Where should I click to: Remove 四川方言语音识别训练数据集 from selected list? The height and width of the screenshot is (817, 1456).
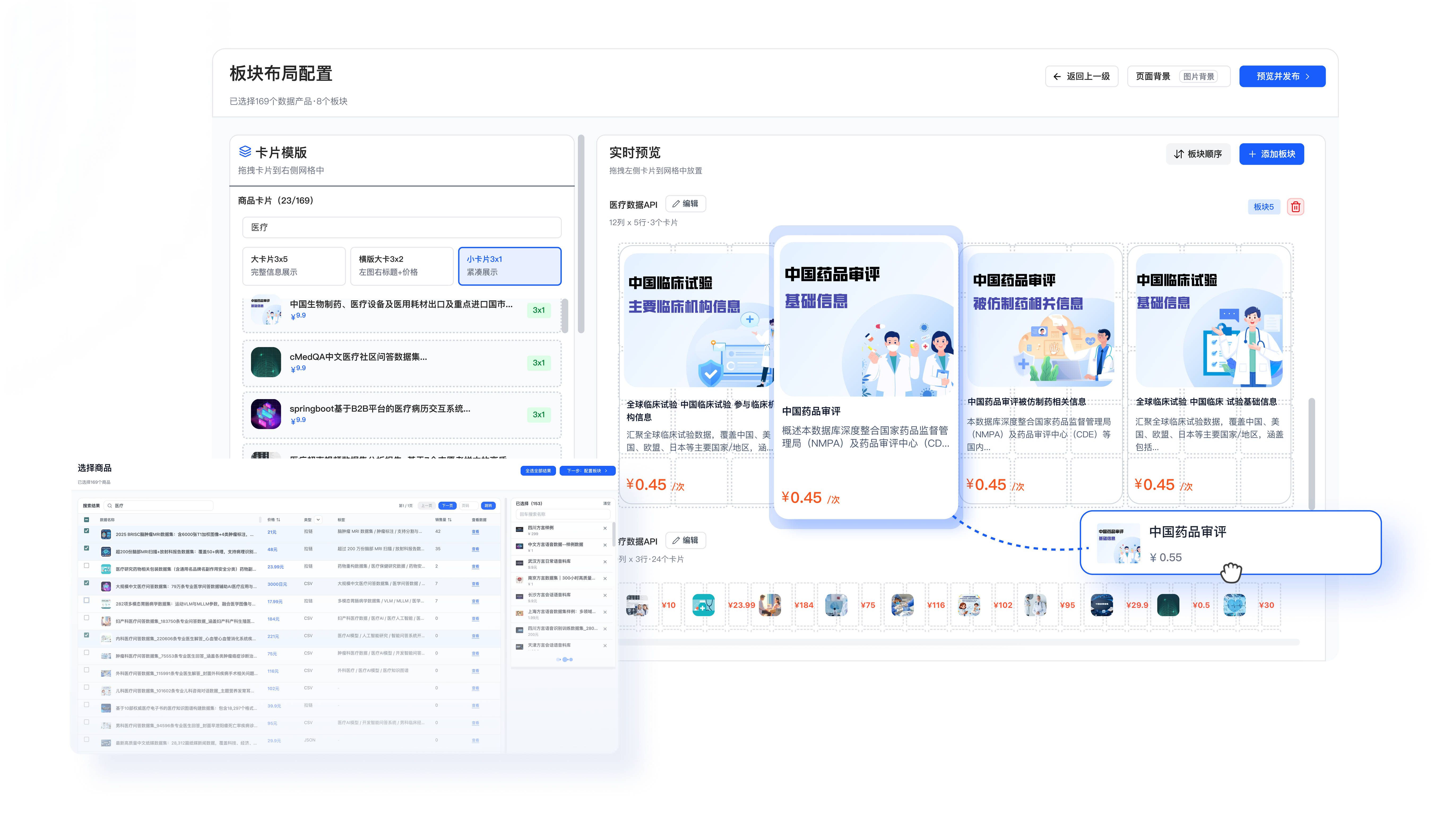coord(605,629)
